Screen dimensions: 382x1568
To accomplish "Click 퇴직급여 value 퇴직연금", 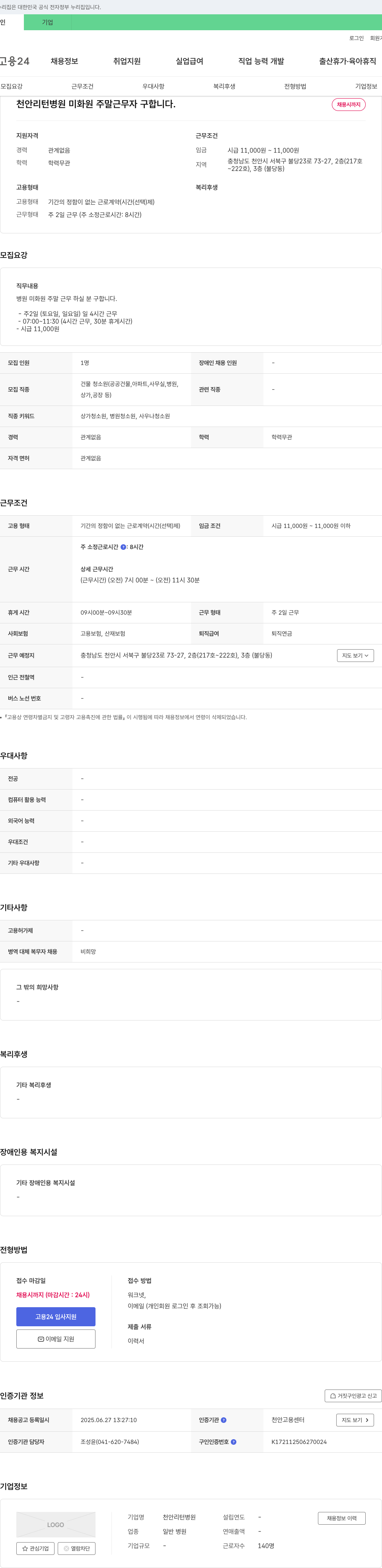I will click(x=282, y=633).
